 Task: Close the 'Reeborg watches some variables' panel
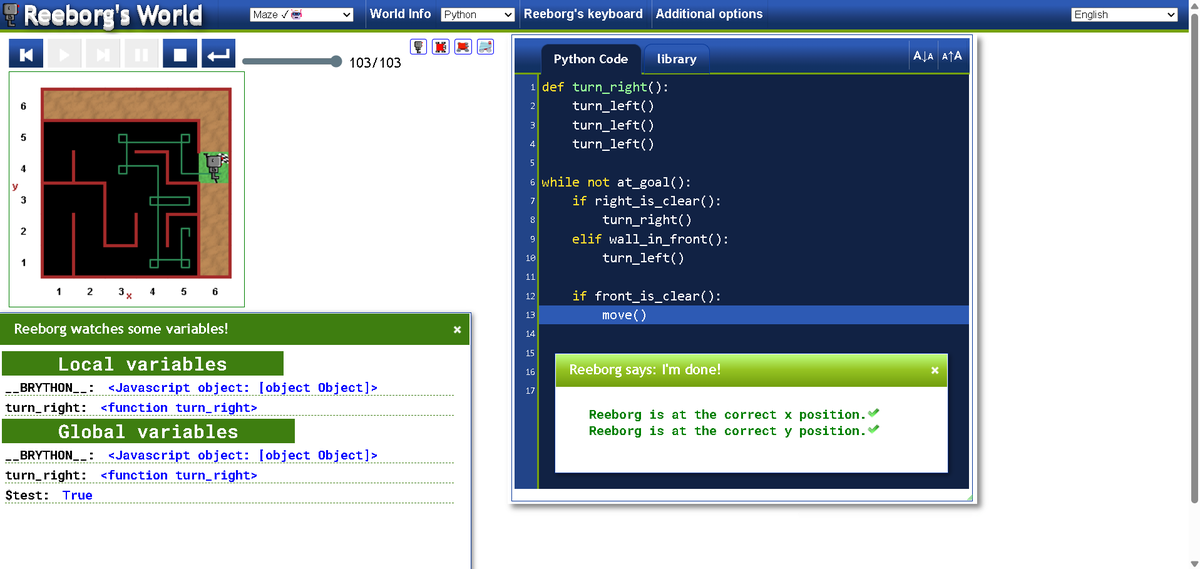coord(457,329)
